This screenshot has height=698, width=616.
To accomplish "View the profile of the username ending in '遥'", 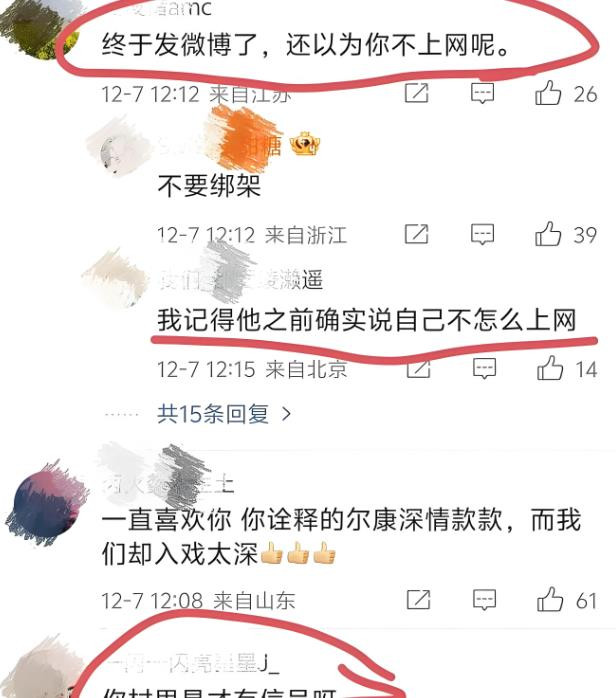I will click(x=241, y=280).
